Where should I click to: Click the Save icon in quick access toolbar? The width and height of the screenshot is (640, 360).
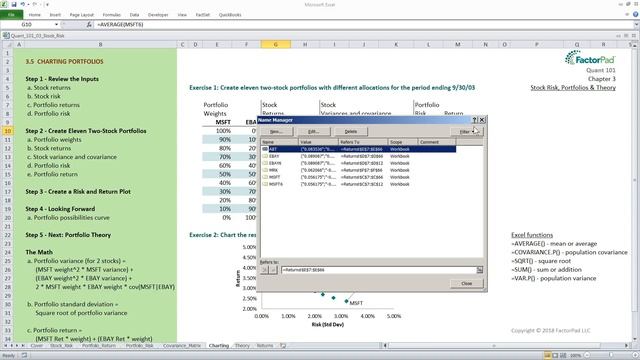click(x=14, y=4)
